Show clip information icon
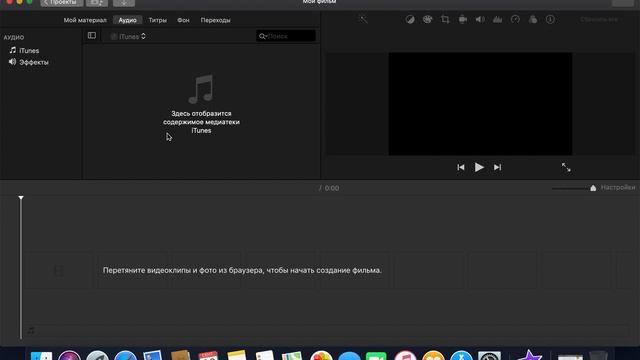The width and height of the screenshot is (640, 360). coord(550,19)
